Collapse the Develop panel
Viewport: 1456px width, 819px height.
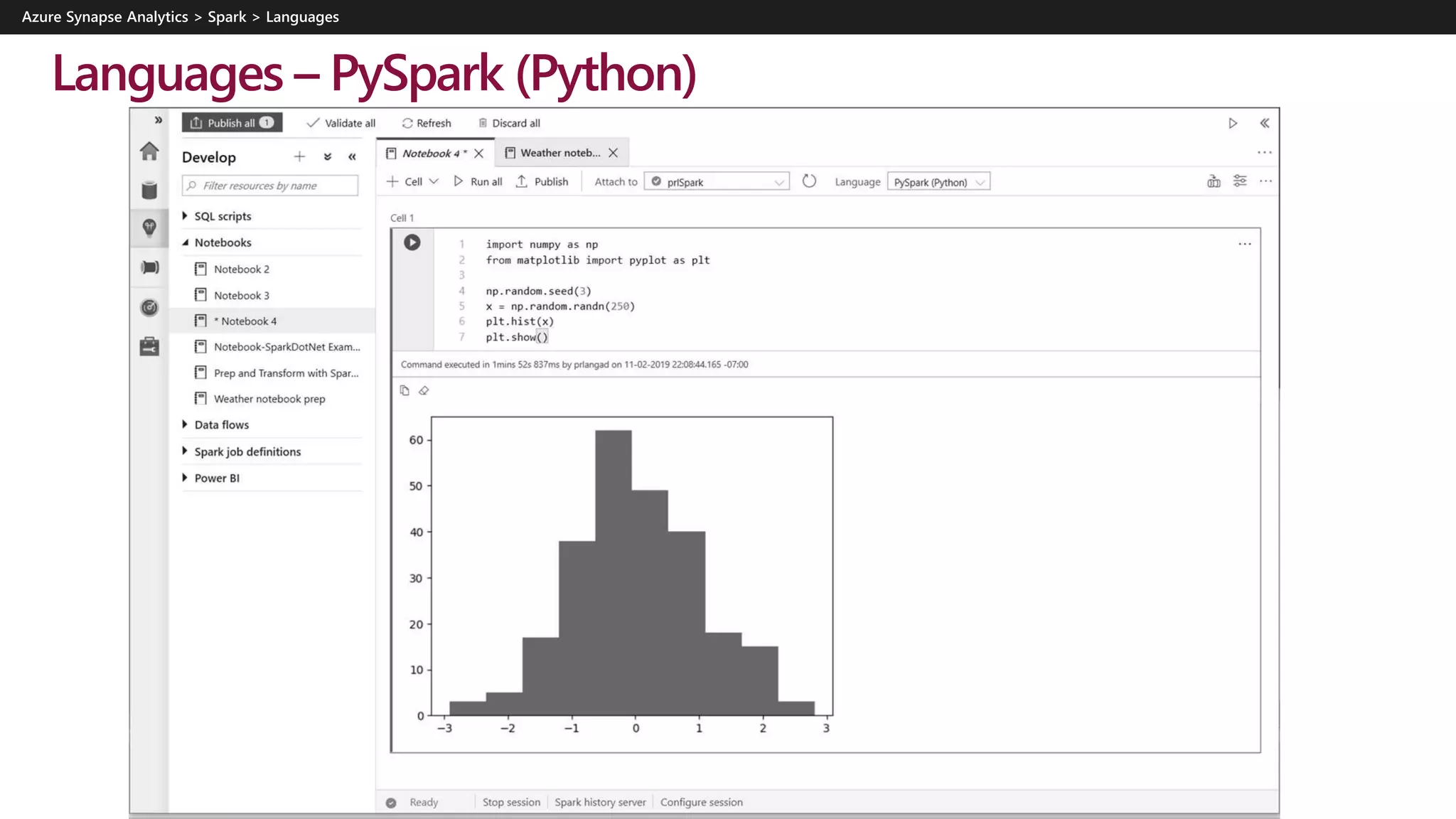click(352, 156)
